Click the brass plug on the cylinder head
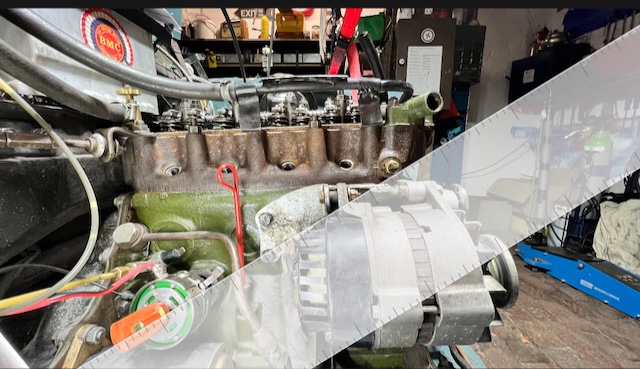This screenshot has width=640, height=369. (x=391, y=166)
